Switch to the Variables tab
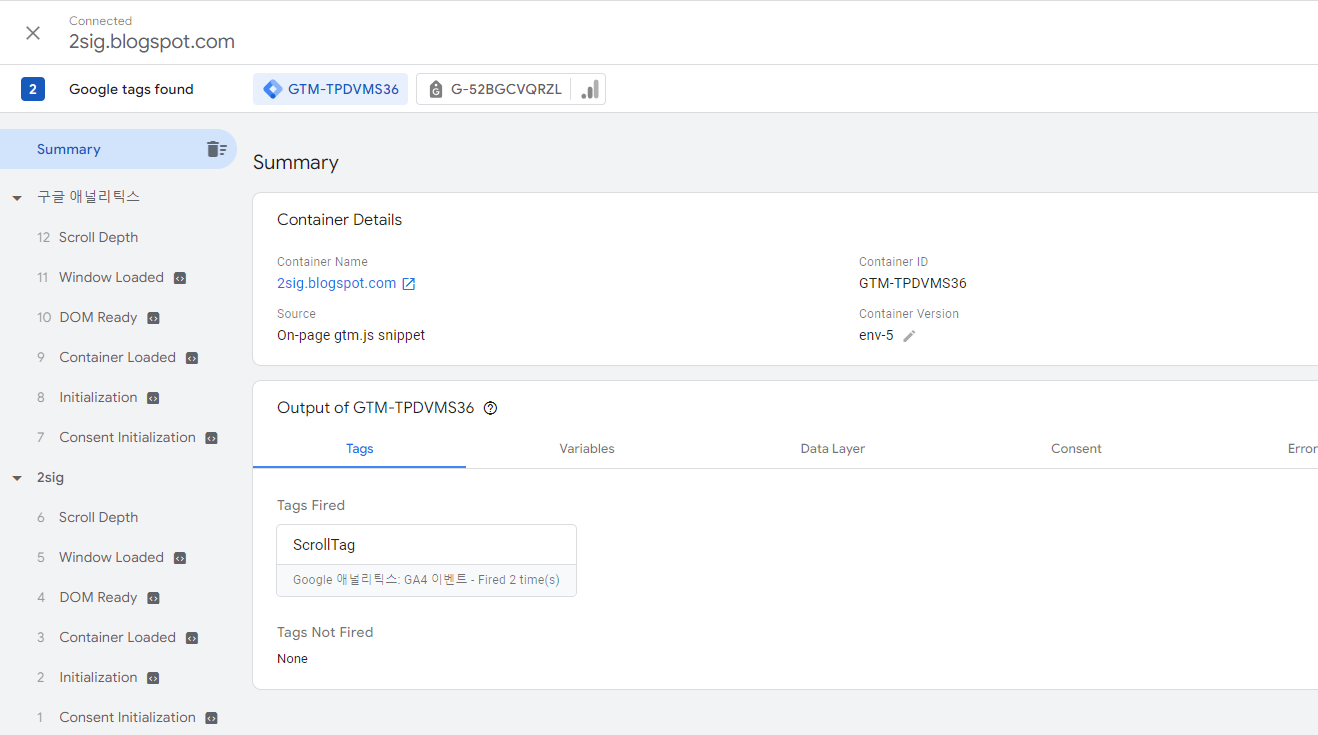This screenshot has height=735, width=1318. (587, 449)
